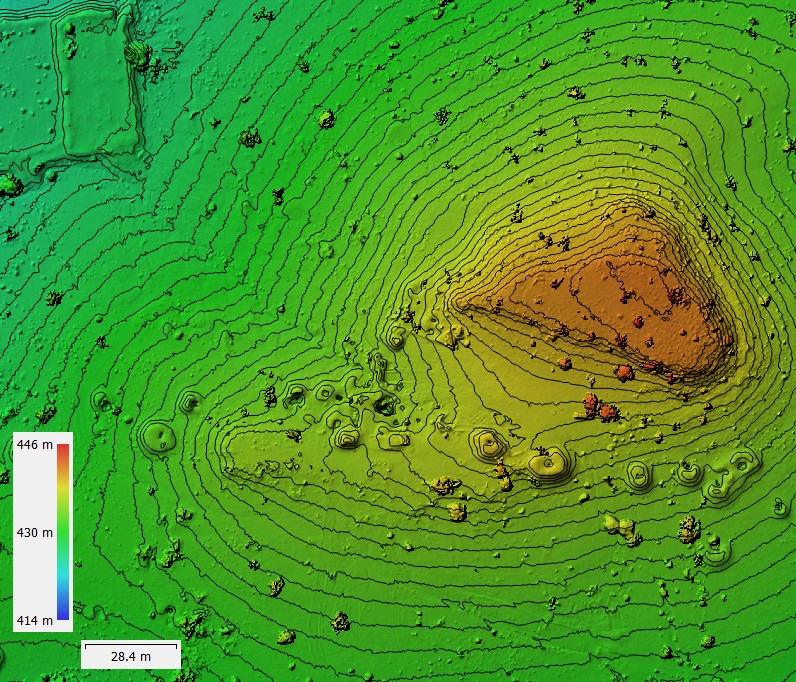Image resolution: width=796 pixels, height=682 pixels.
Task: Click the elevation color gradient bar
Action: coord(63,532)
